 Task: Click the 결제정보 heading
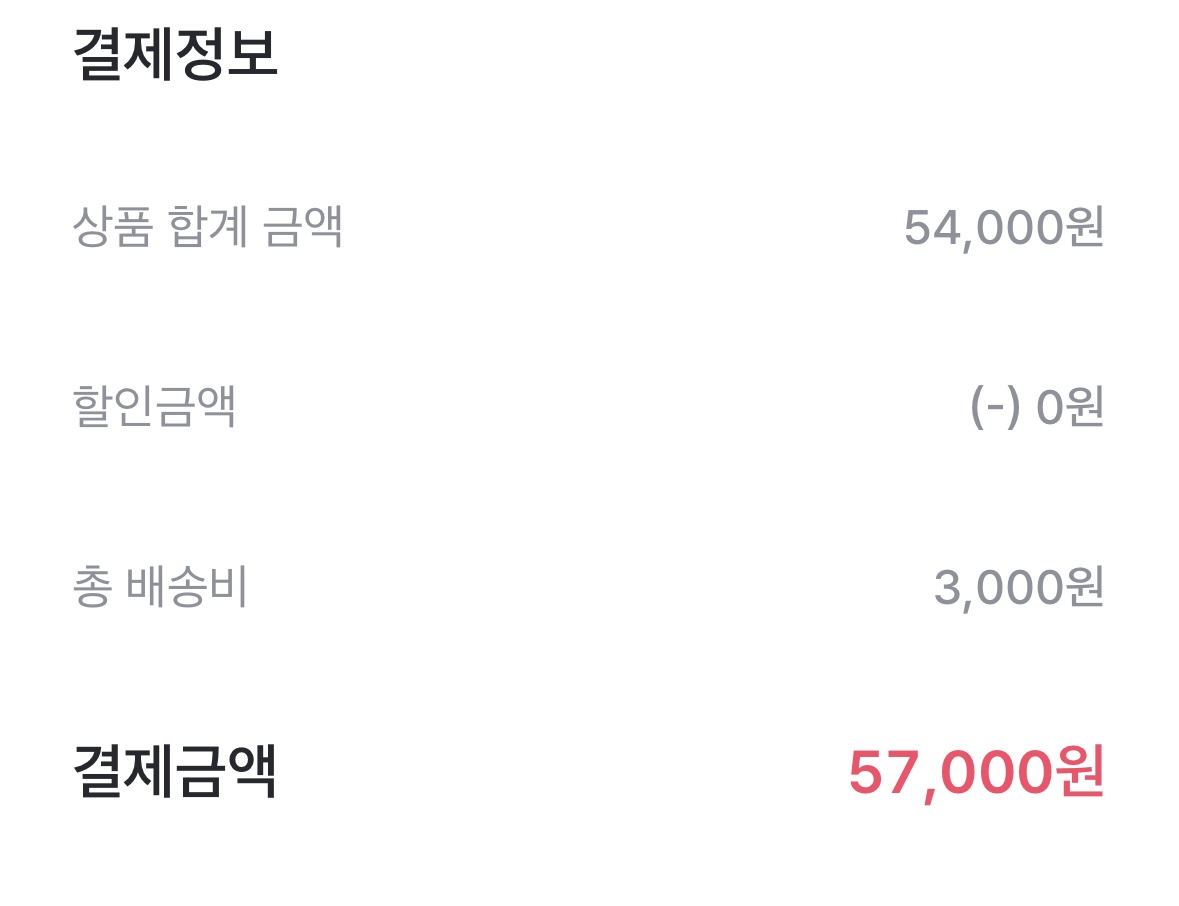175,55
